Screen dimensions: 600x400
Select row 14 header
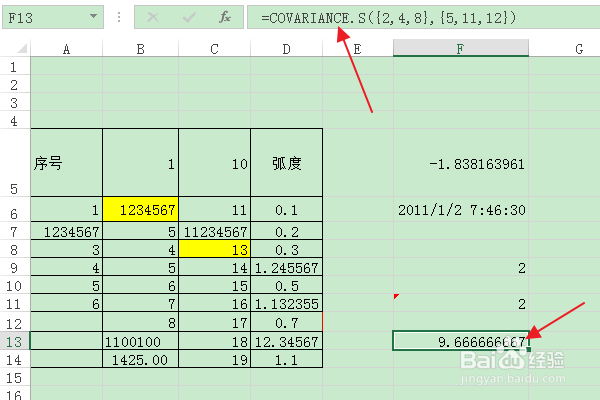(15, 359)
